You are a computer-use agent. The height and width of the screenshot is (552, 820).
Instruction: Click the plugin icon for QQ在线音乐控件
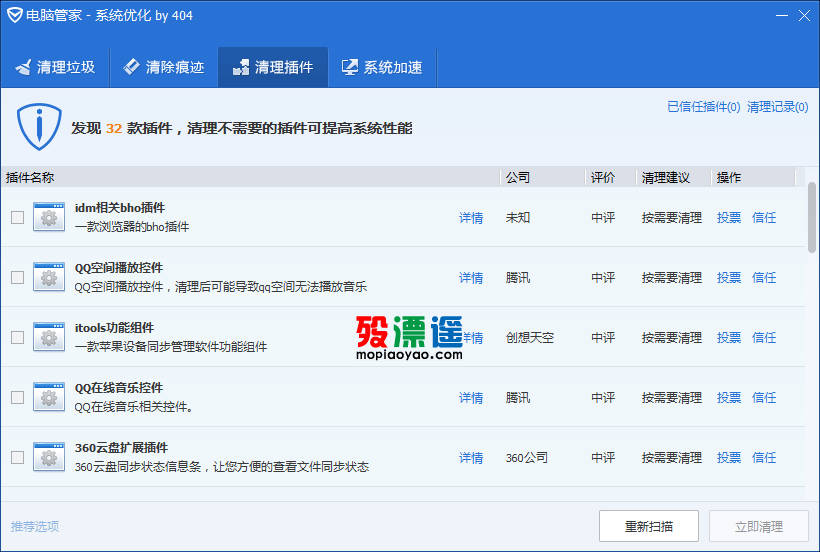click(x=49, y=397)
